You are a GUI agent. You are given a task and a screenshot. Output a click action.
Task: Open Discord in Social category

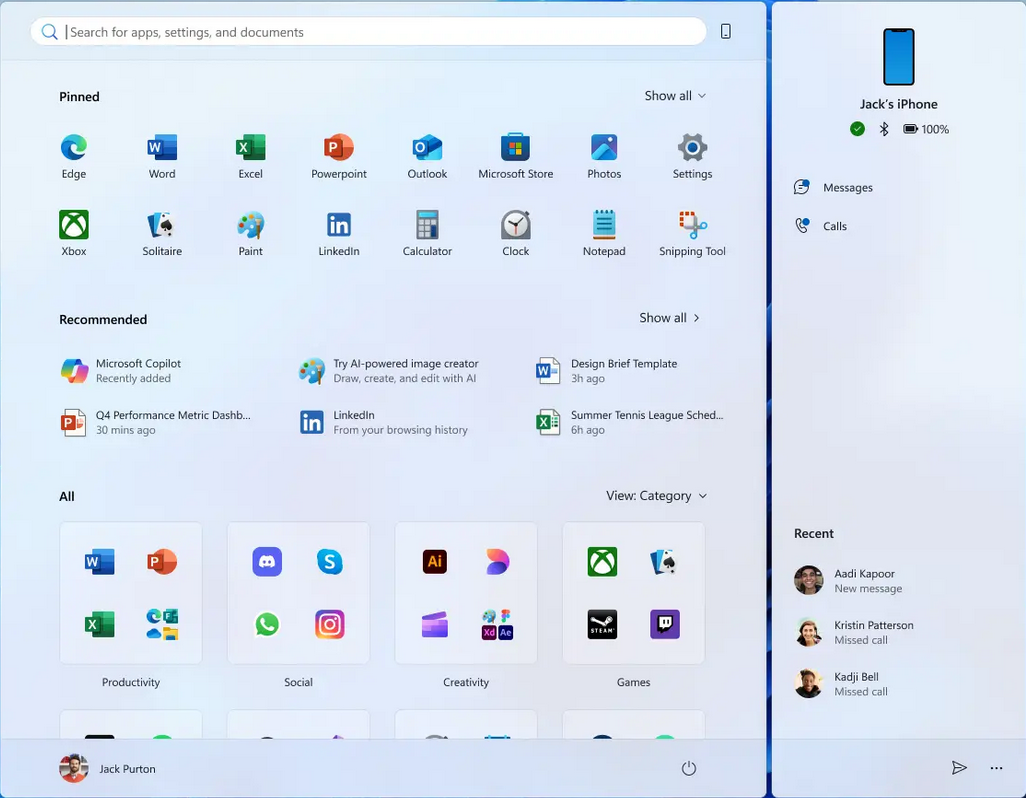pyautogui.click(x=267, y=562)
